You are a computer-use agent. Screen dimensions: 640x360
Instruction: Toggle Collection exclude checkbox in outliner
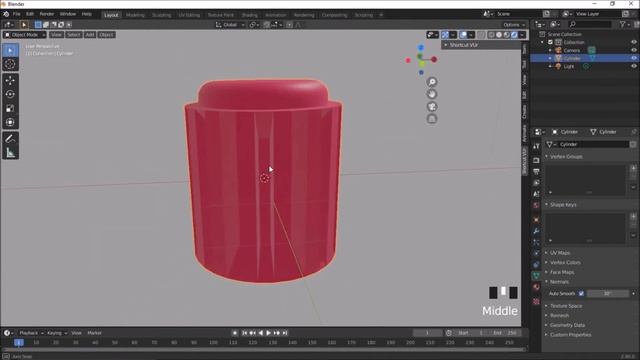coord(550,42)
